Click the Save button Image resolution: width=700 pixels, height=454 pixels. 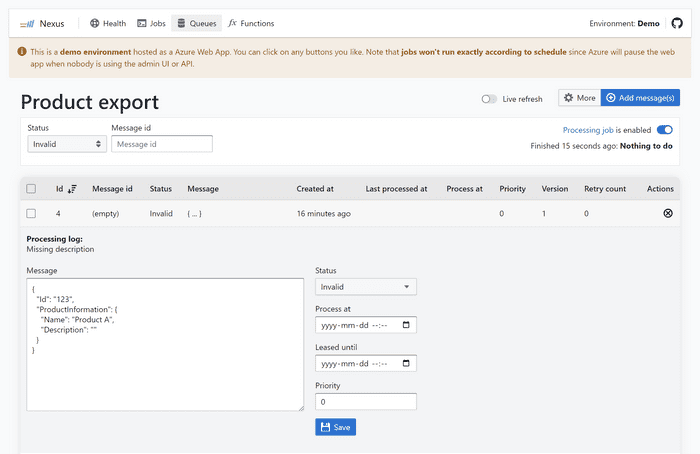[335, 427]
